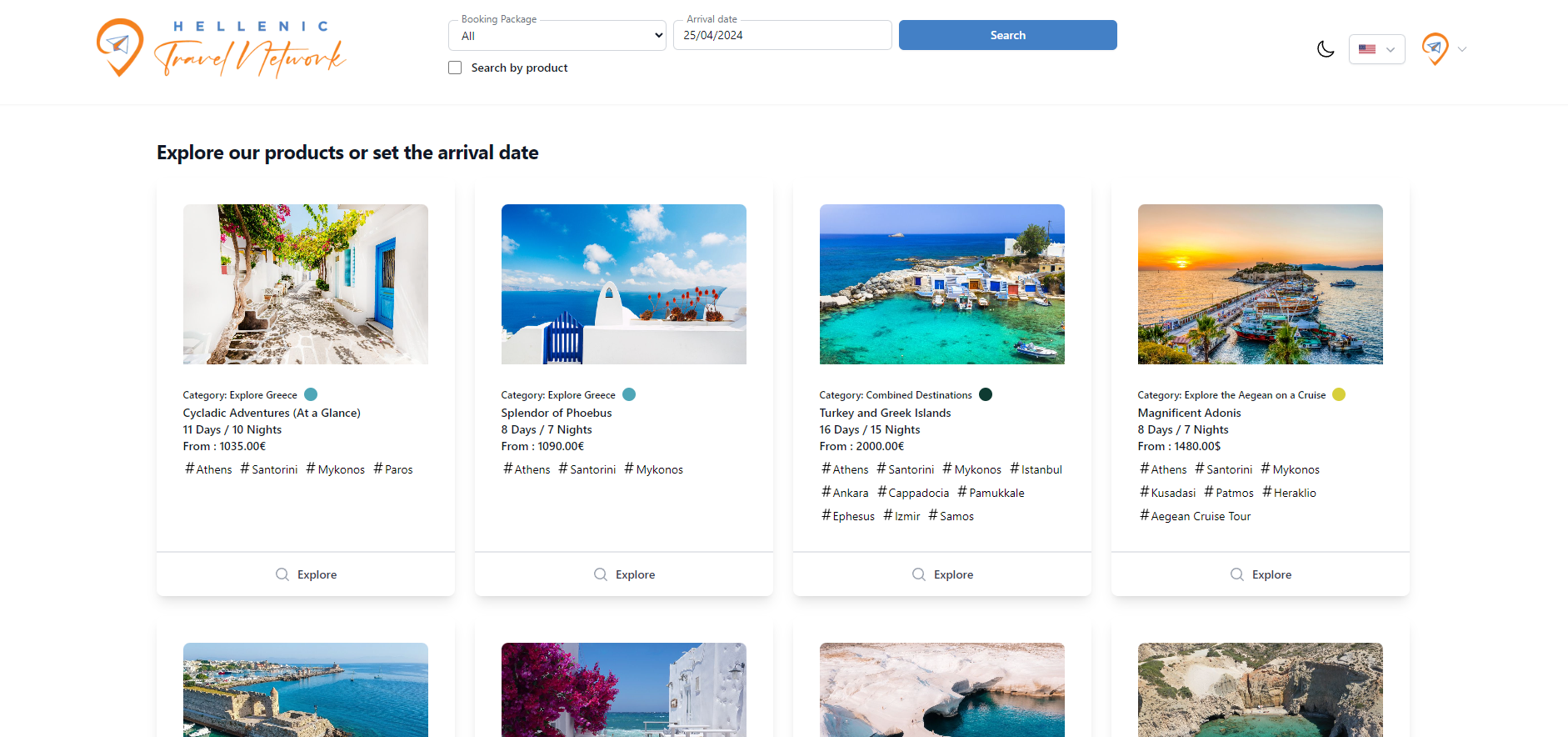Click Explore Greece color dot on Cycladic Adventures
1568x737 pixels.
click(311, 394)
